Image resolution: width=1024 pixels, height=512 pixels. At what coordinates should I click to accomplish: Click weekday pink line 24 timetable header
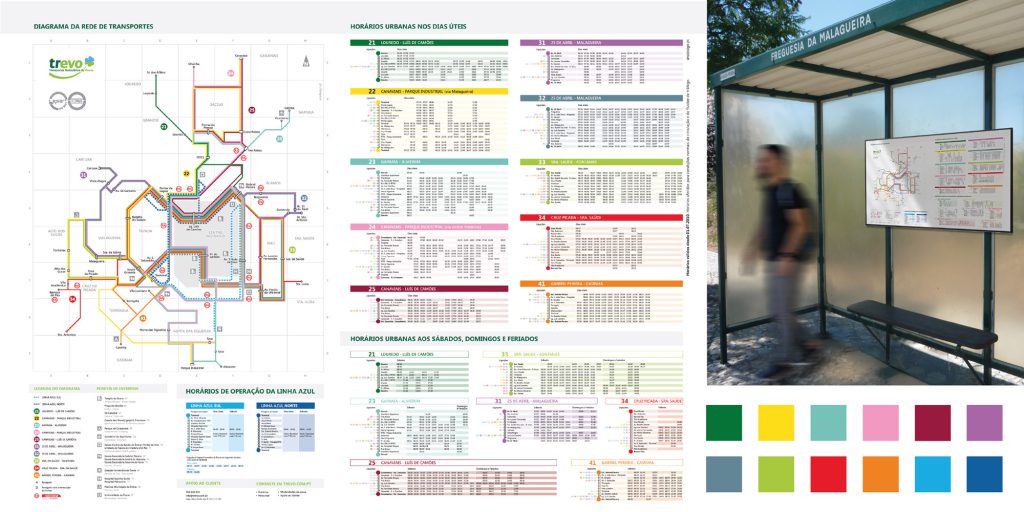pos(429,227)
